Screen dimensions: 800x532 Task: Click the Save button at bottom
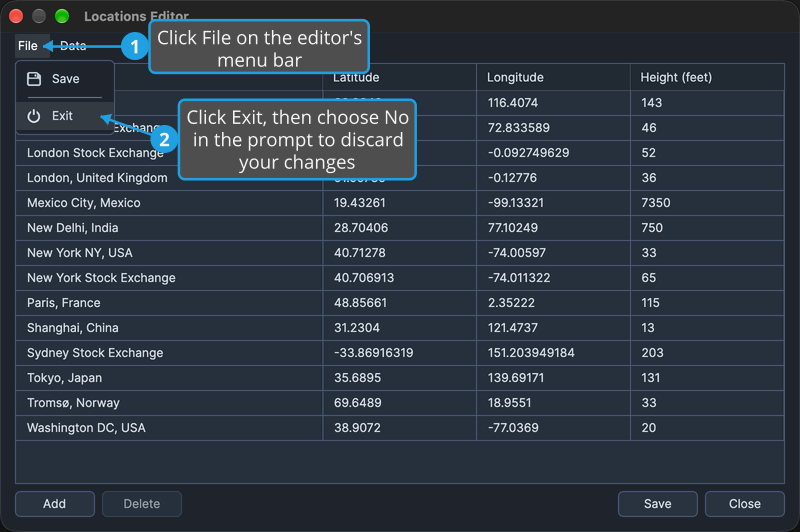(x=658, y=504)
